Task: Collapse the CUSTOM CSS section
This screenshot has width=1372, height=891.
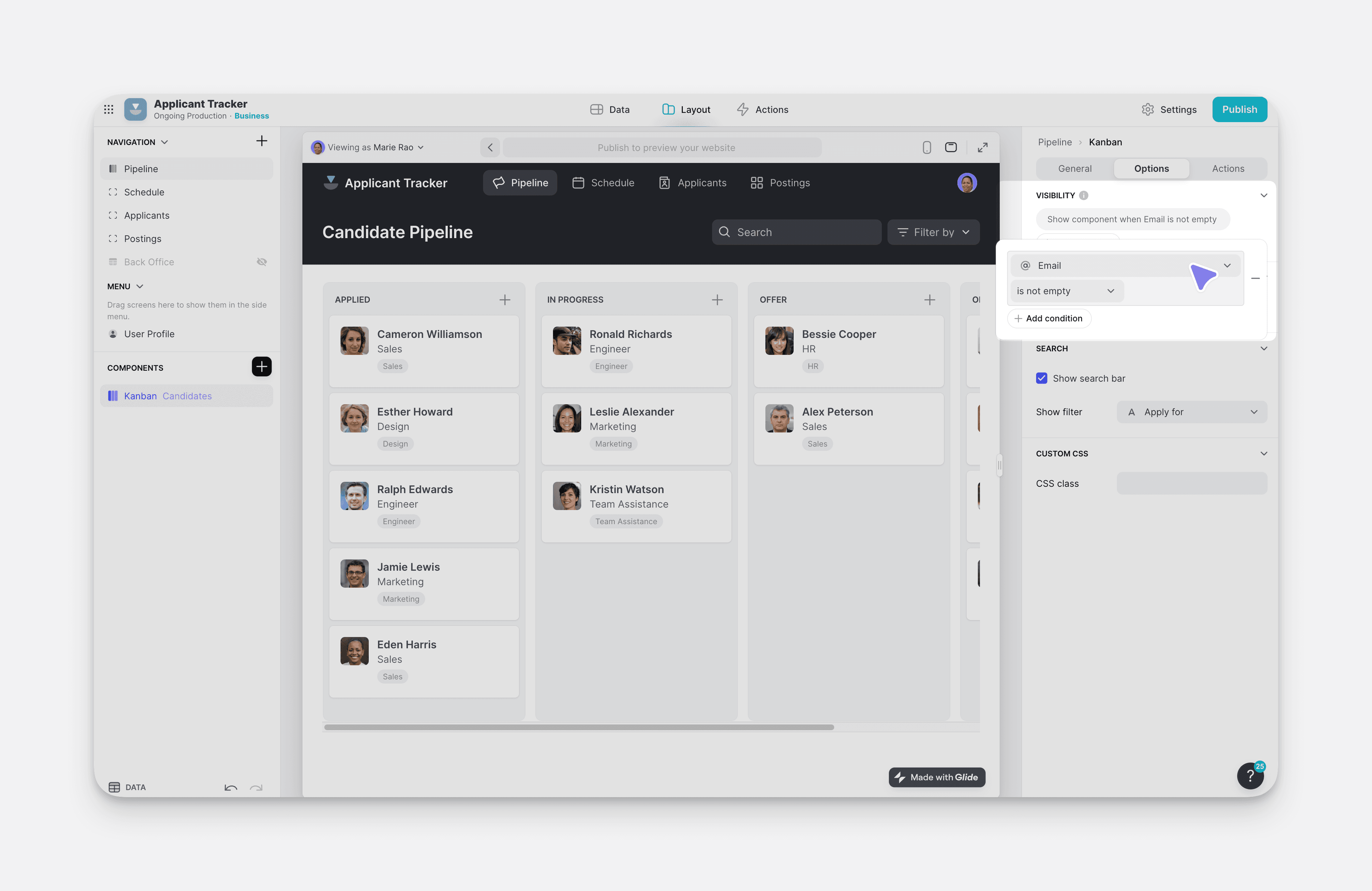Action: click(x=1264, y=454)
